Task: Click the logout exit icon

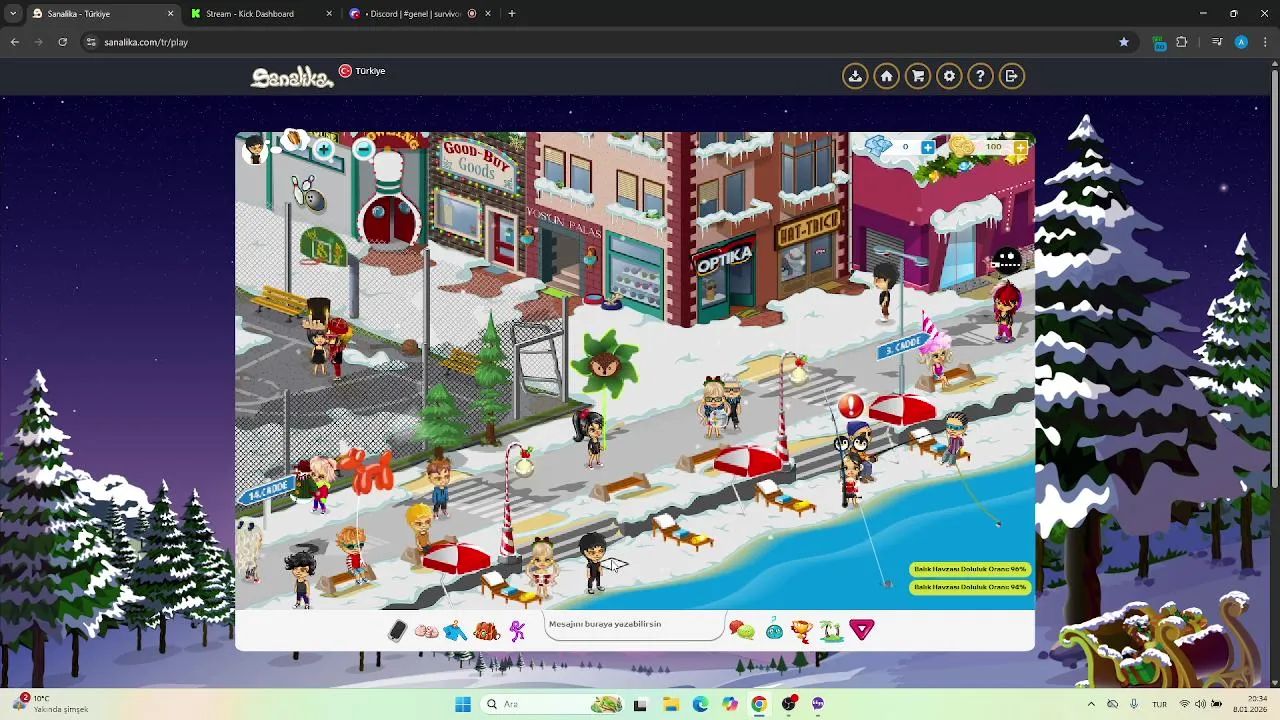Action: [x=1011, y=76]
